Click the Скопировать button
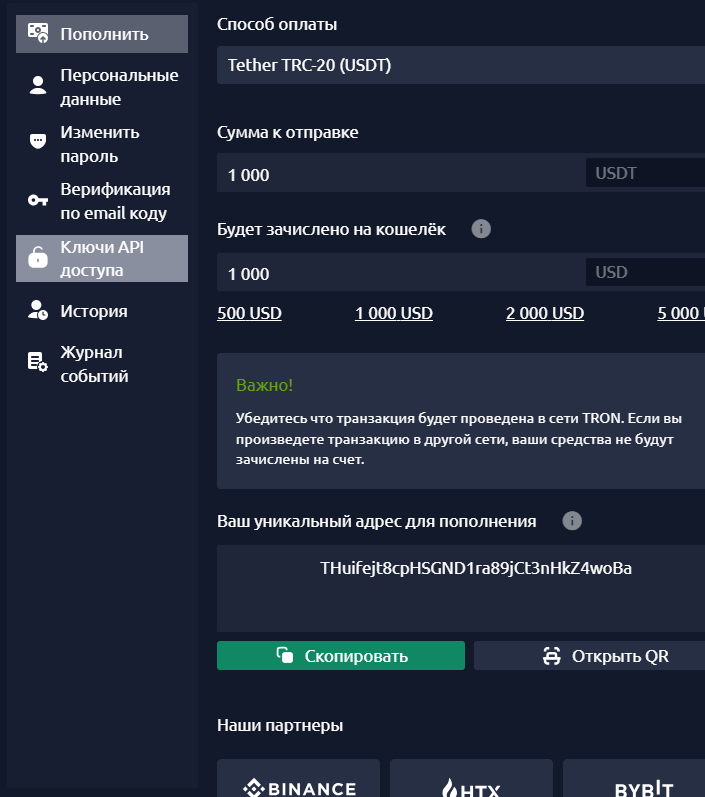 (341, 656)
